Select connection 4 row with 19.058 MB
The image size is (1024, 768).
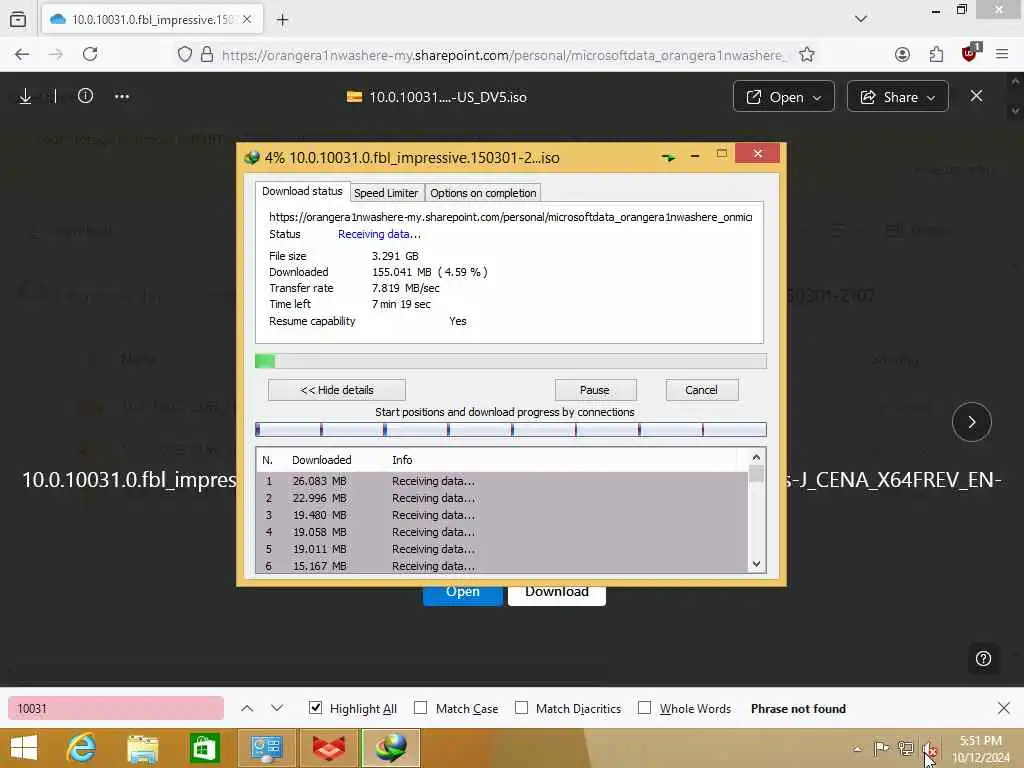click(x=502, y=532)
